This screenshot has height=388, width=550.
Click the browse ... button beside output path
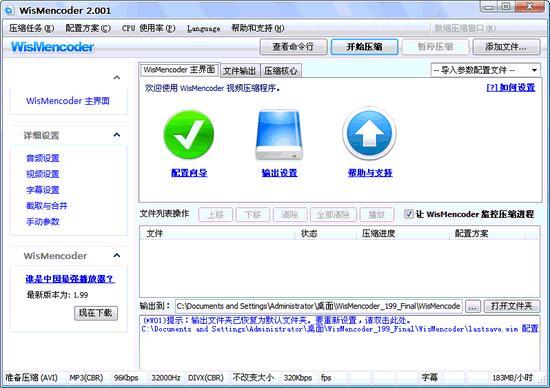[473, 307]
